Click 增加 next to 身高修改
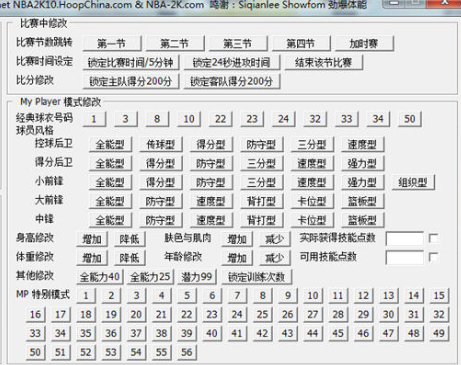Viewport: 461px width, 365px height. [92, 239]
